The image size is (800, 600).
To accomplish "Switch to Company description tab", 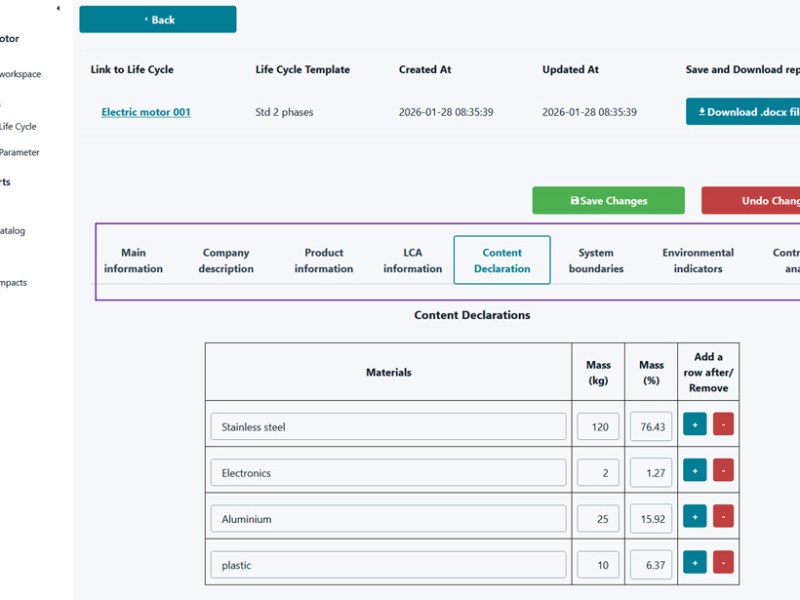I will pos(226,260).
